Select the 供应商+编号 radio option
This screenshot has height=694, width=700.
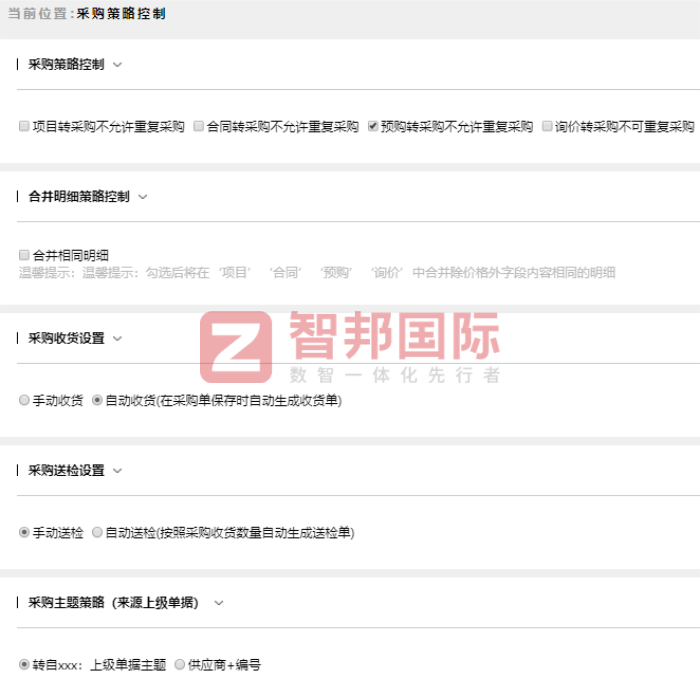click(180, 664)
